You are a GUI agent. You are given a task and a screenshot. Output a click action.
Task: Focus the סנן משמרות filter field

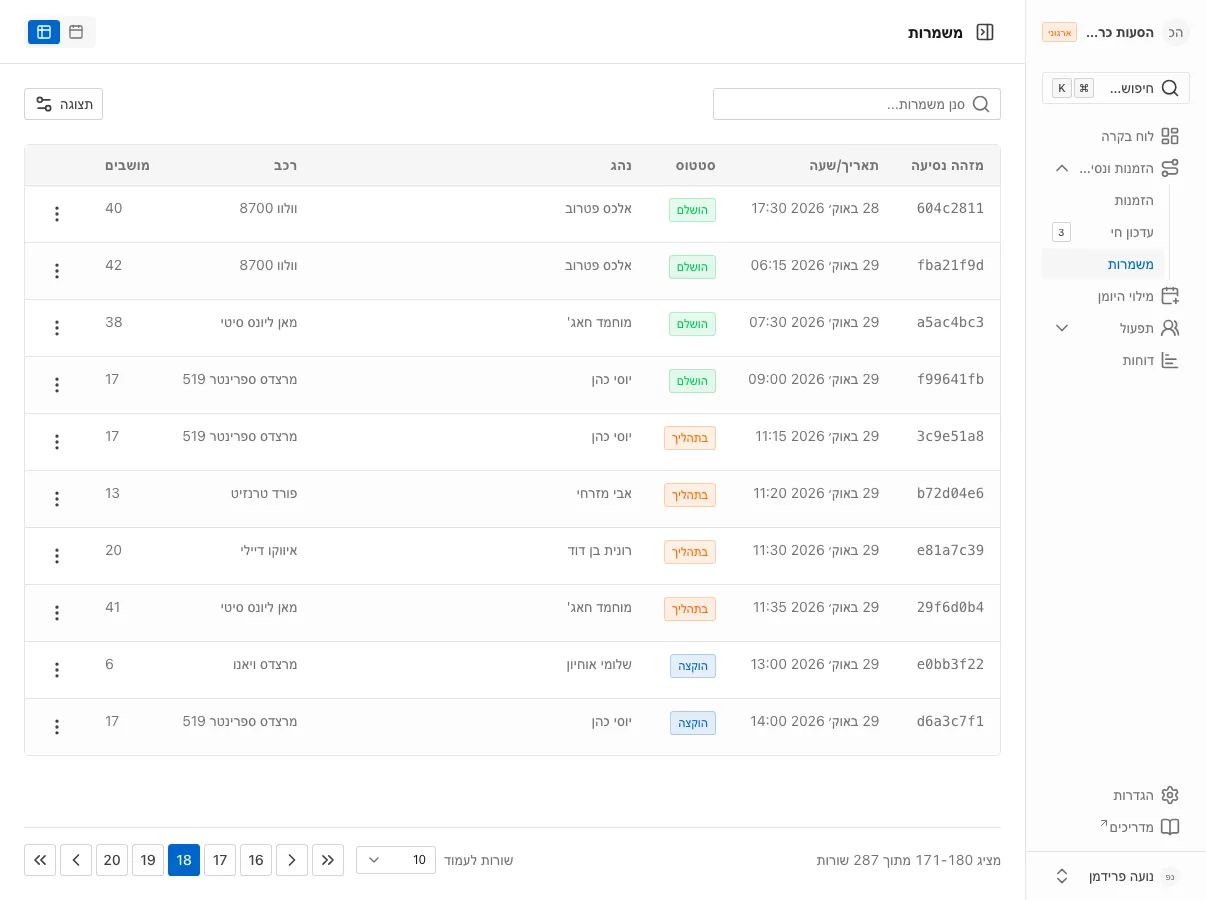click(x=857, y=104)
